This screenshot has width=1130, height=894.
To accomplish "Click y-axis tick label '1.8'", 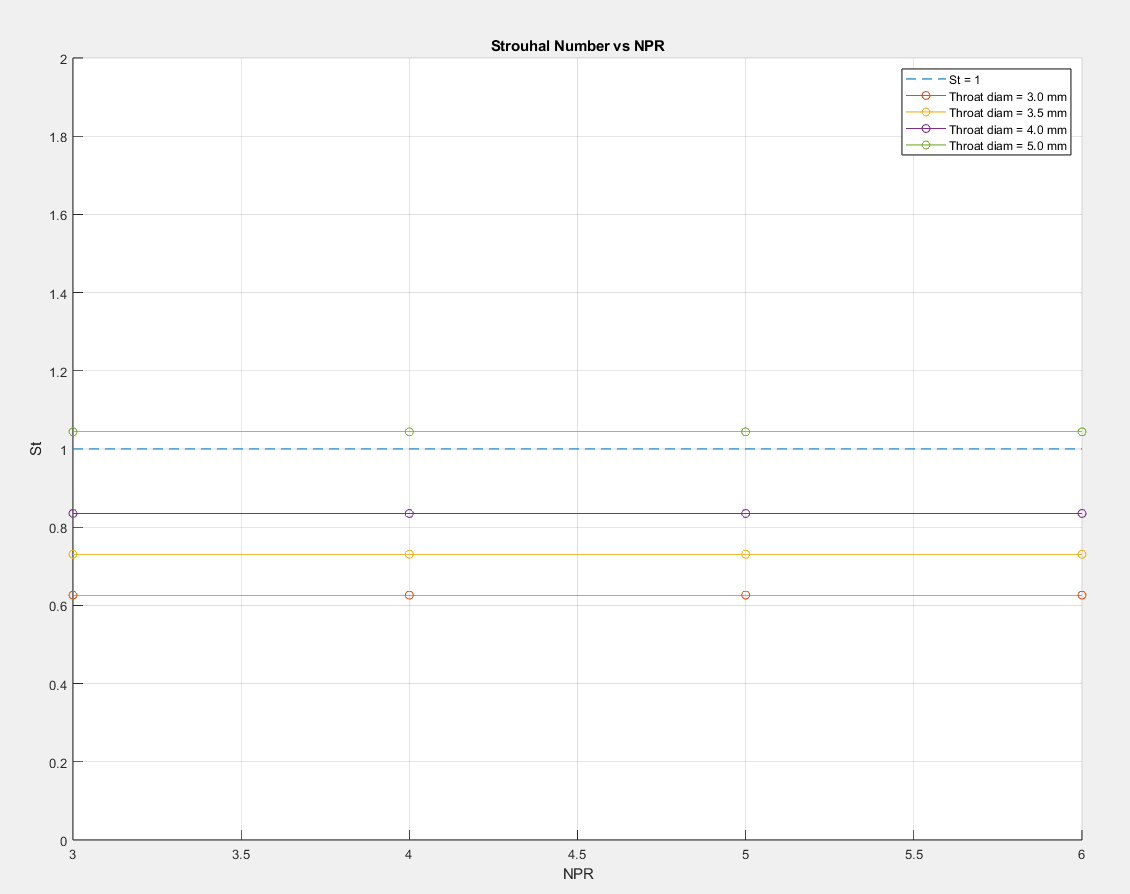I will [x=59, y=138].
